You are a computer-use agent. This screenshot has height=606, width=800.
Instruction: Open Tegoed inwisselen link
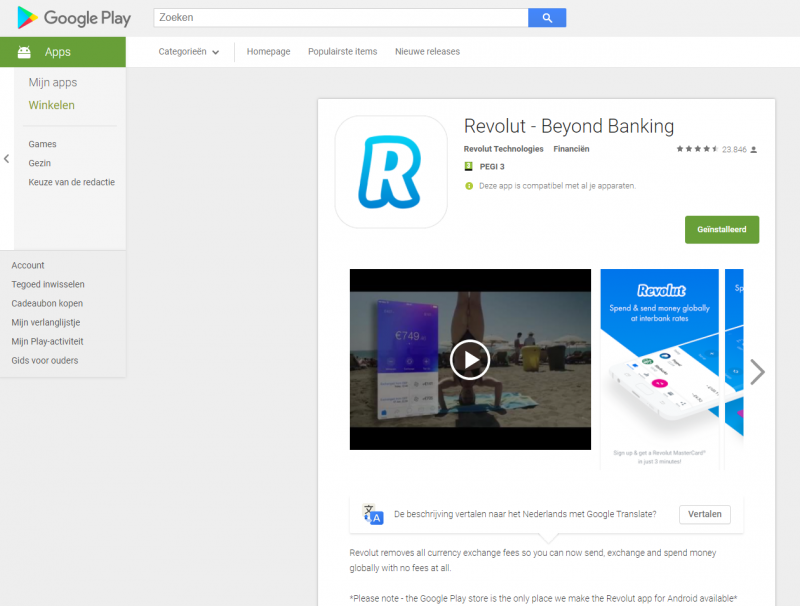tap(48, 284)
